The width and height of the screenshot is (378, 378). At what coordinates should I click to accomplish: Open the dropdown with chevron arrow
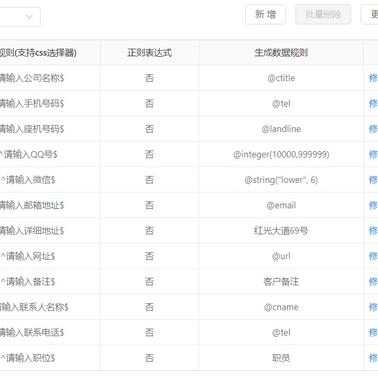20,17
